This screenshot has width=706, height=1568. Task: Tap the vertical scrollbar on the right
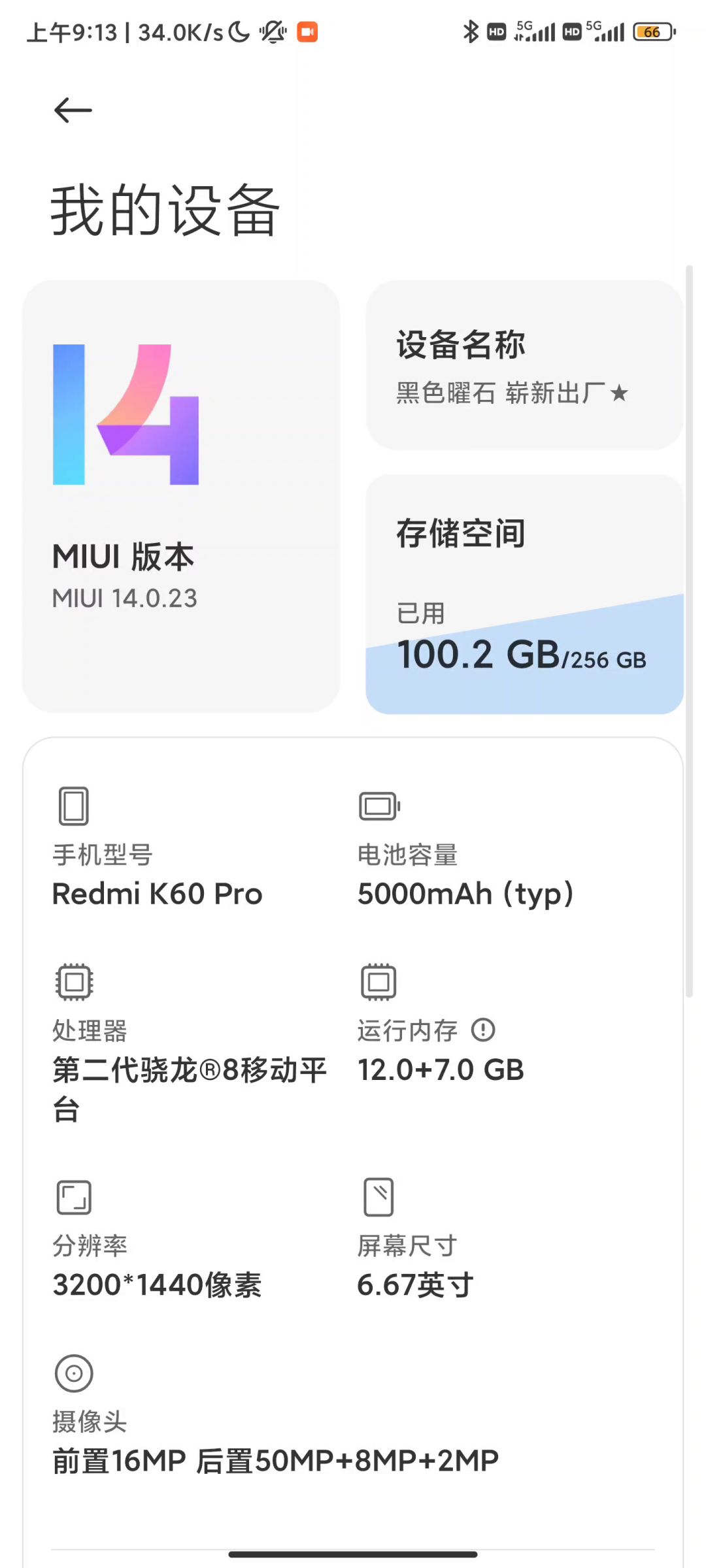[689, 630]
